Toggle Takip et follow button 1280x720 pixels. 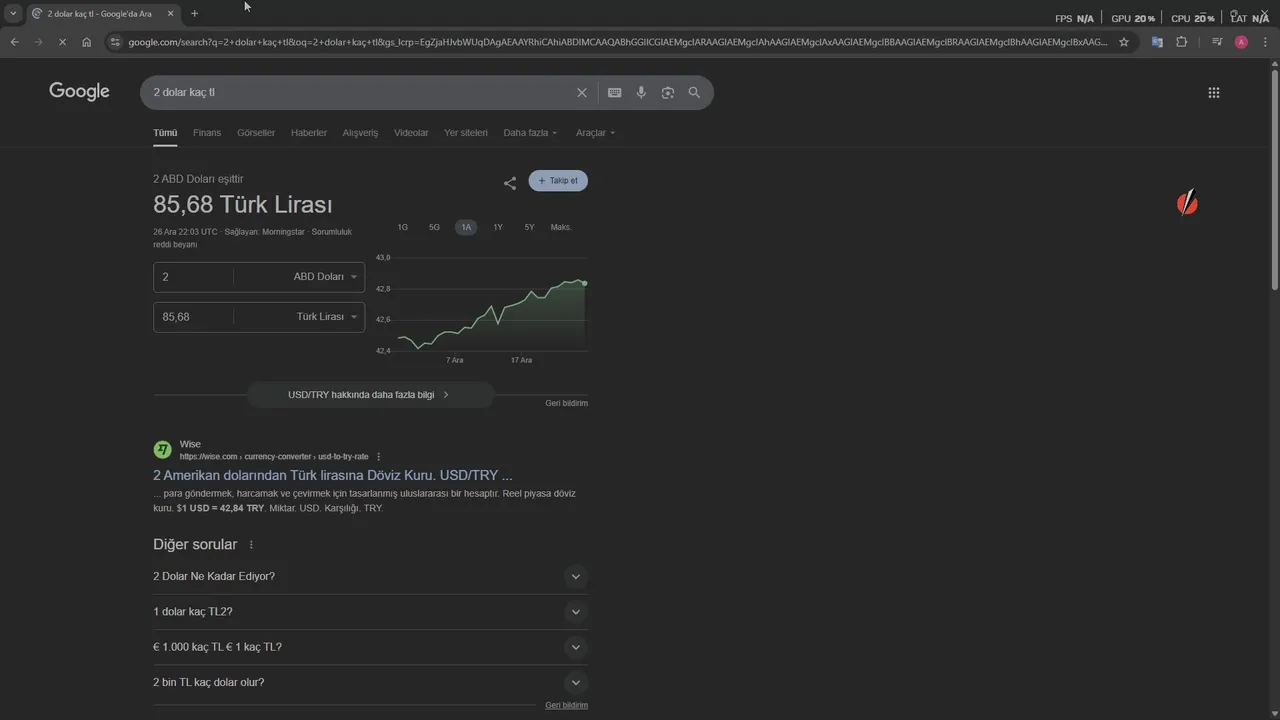(x=558, y=181)
